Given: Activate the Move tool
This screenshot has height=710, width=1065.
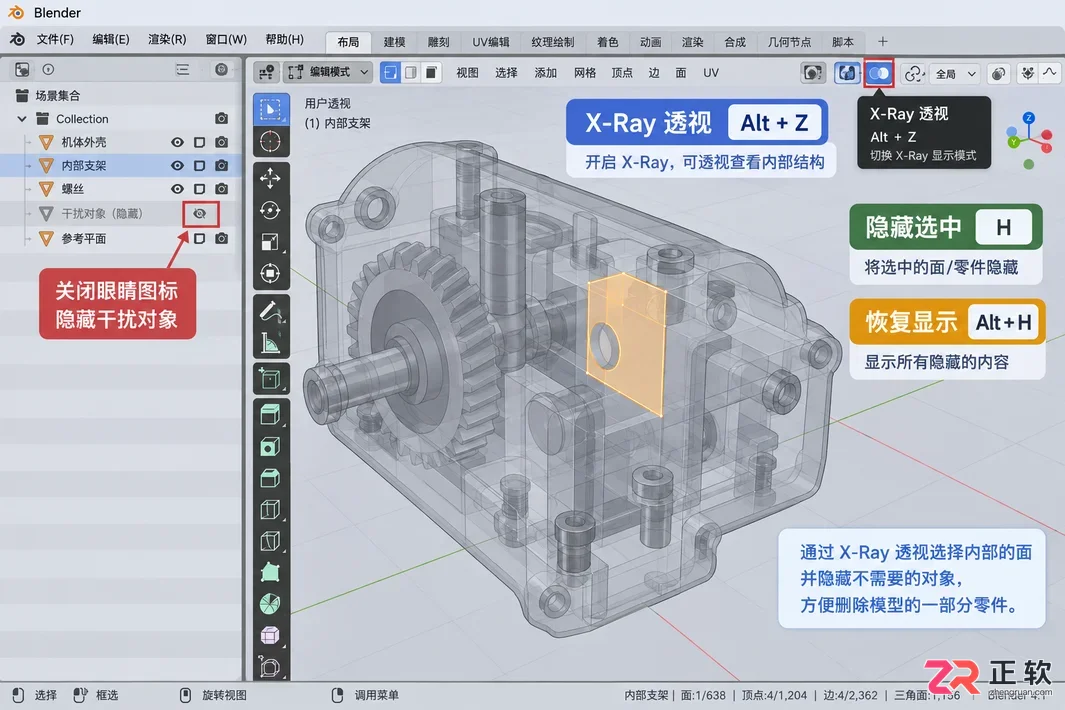Looking at the screenshot, I should [x=270, y=178].
